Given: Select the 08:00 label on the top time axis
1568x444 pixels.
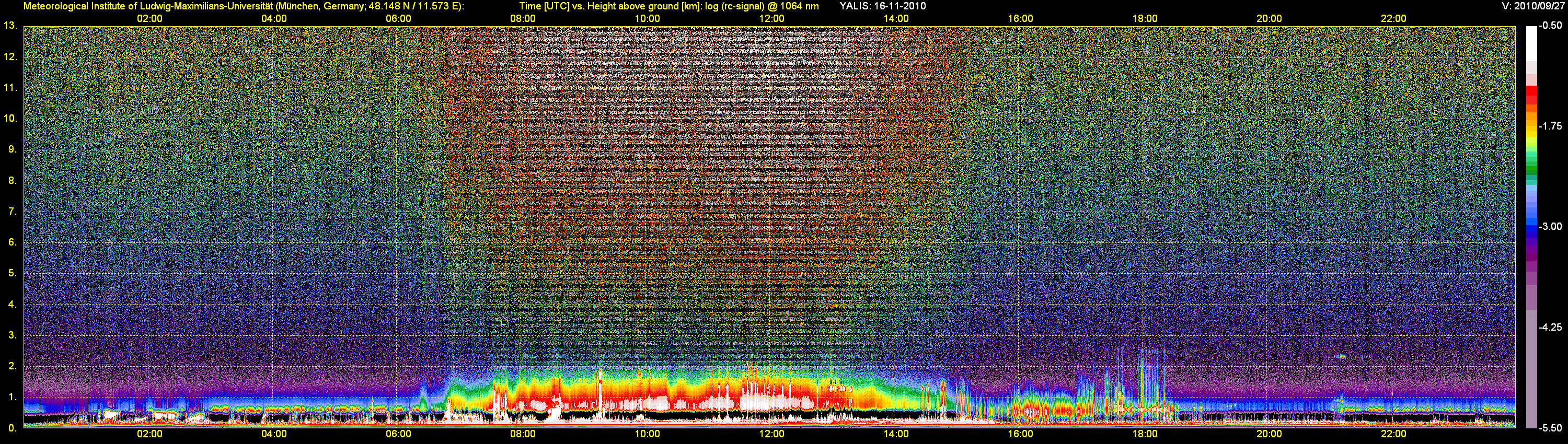Looking at the screenshot, I should click(523, 19).
